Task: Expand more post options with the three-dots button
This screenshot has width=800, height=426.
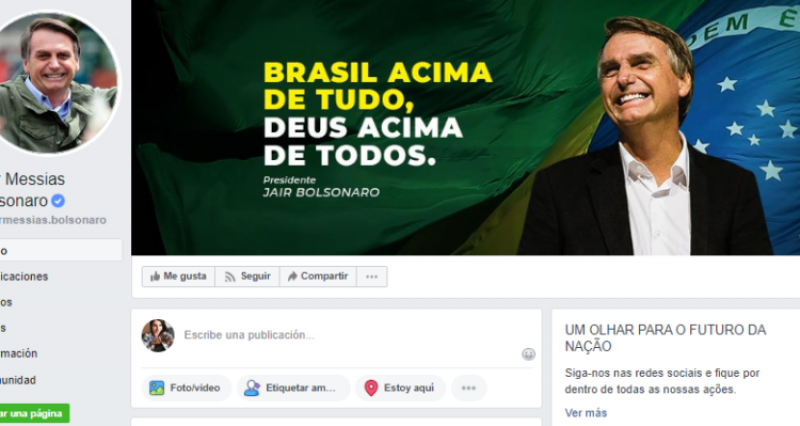Action: pos(469,388)
